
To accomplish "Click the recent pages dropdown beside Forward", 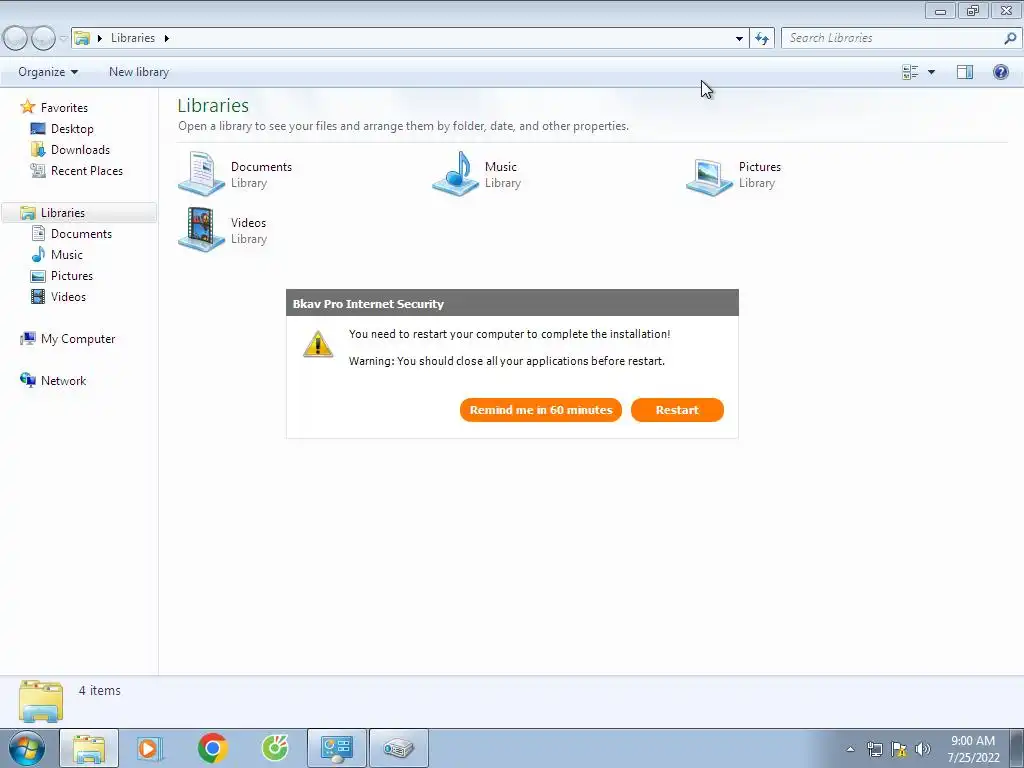I will pos(63,39).
